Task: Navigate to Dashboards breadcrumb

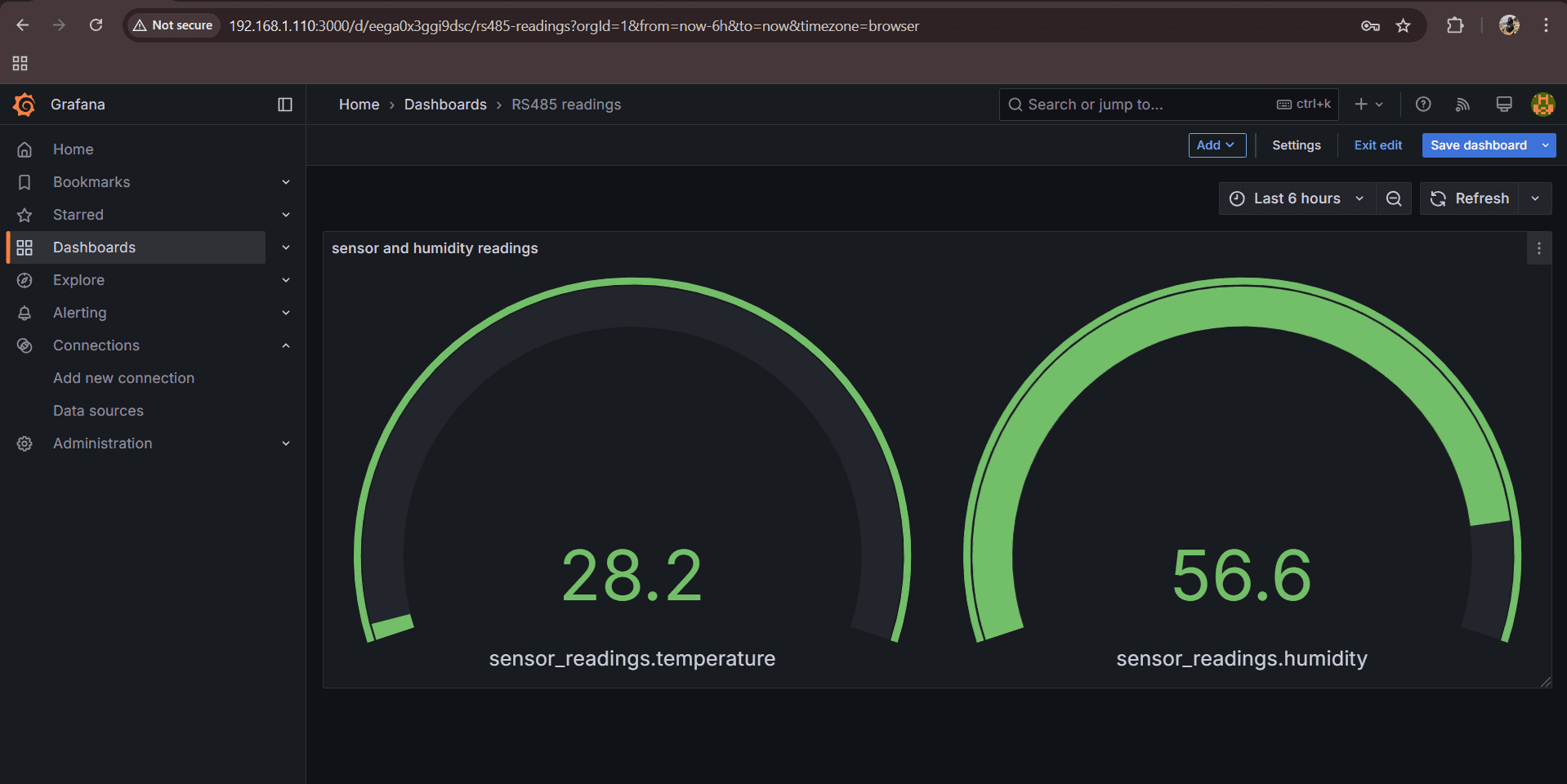Action: click(445, 105)
